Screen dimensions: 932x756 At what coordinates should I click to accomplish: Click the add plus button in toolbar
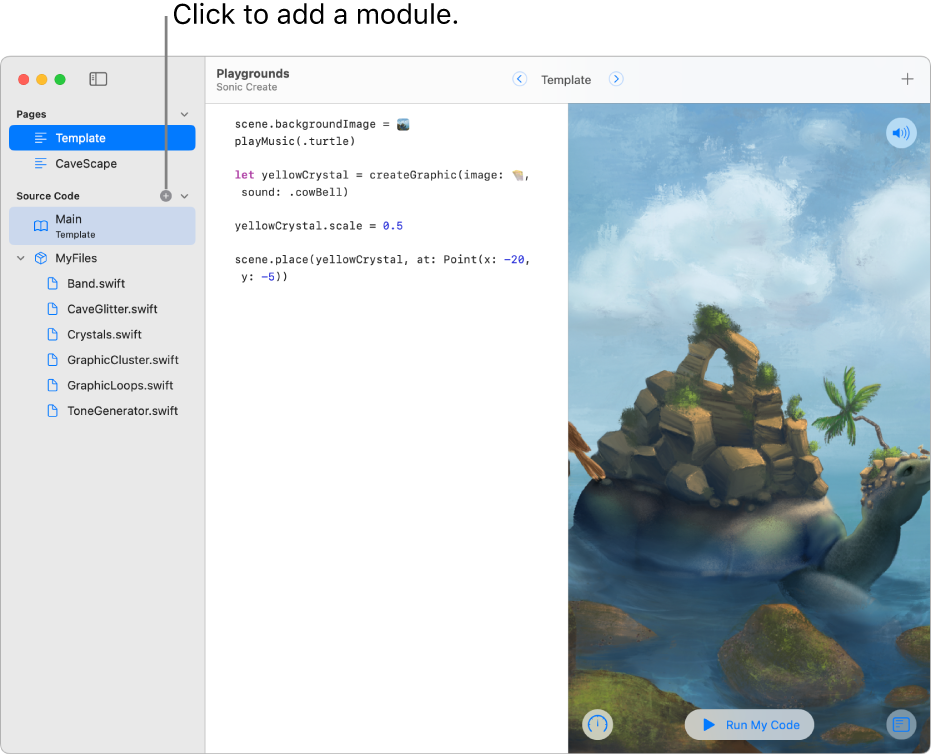[x=907, y=79]
